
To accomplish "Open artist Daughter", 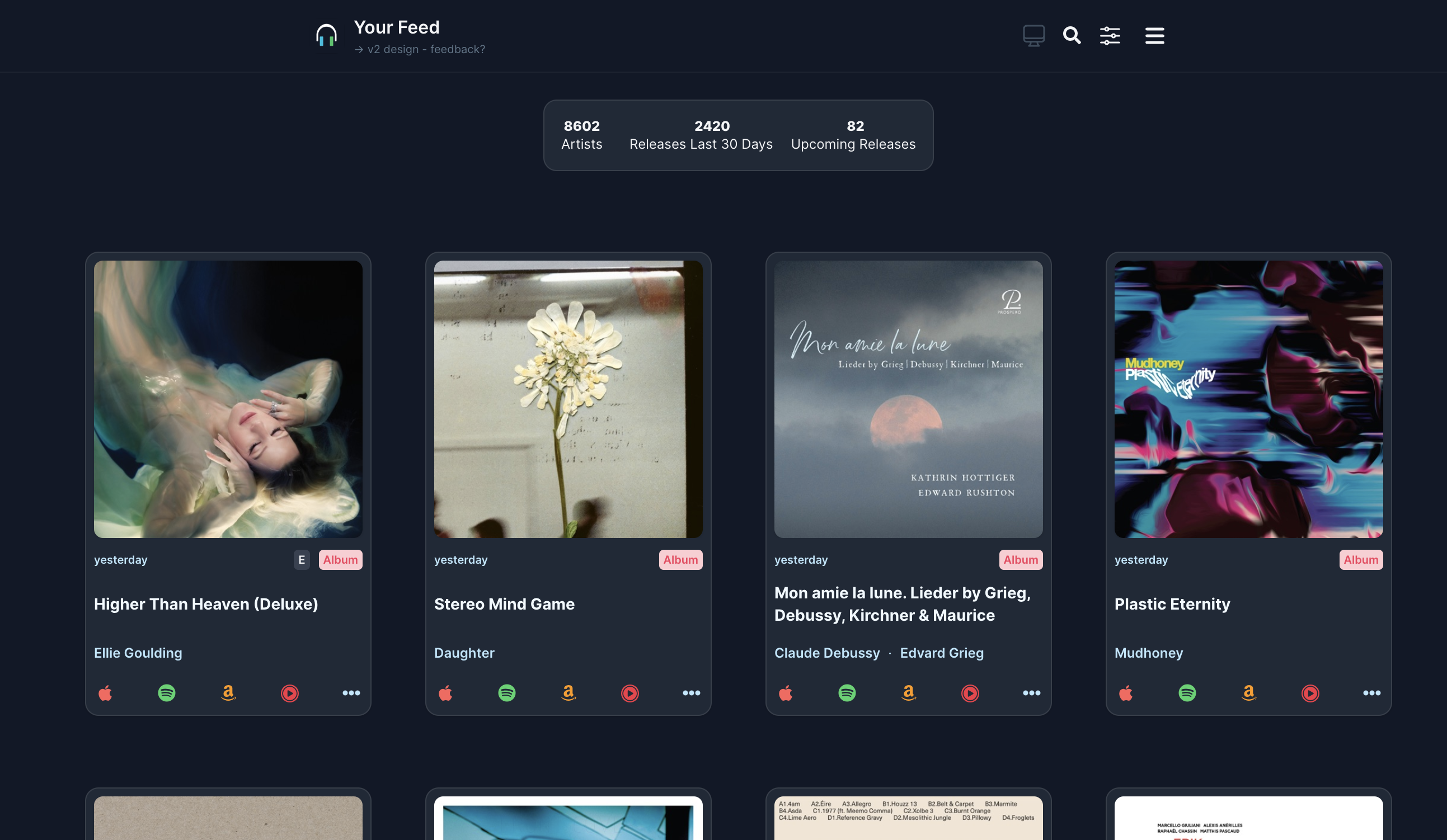I will point(464,653).
